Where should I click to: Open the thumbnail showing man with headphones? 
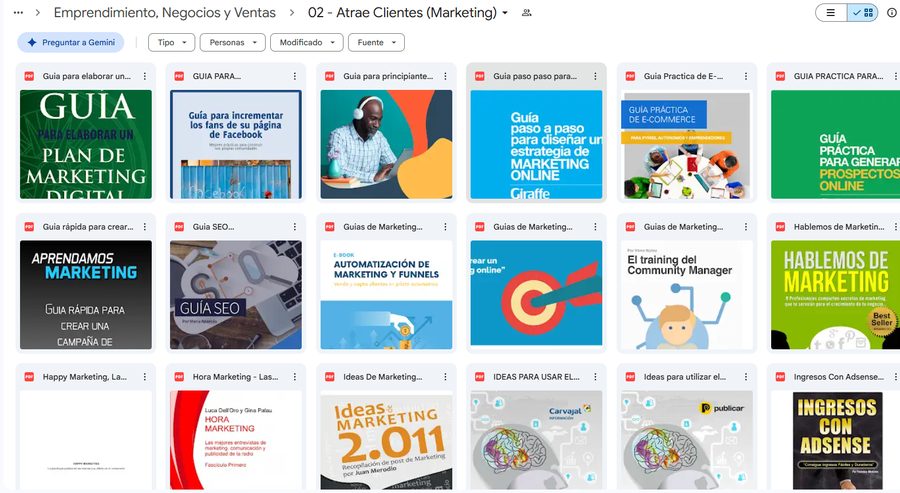pos(386,144)
